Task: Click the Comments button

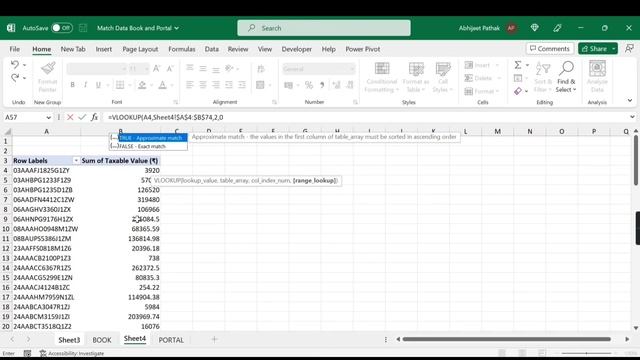Action: coord(550,49)
